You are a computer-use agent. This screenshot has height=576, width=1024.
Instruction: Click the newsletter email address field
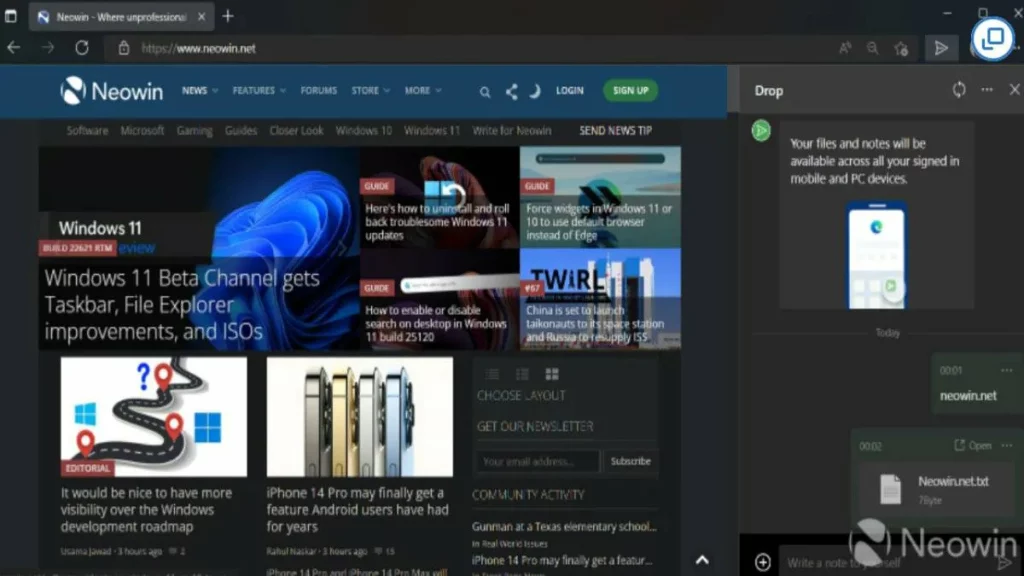(x=537, y=461)
